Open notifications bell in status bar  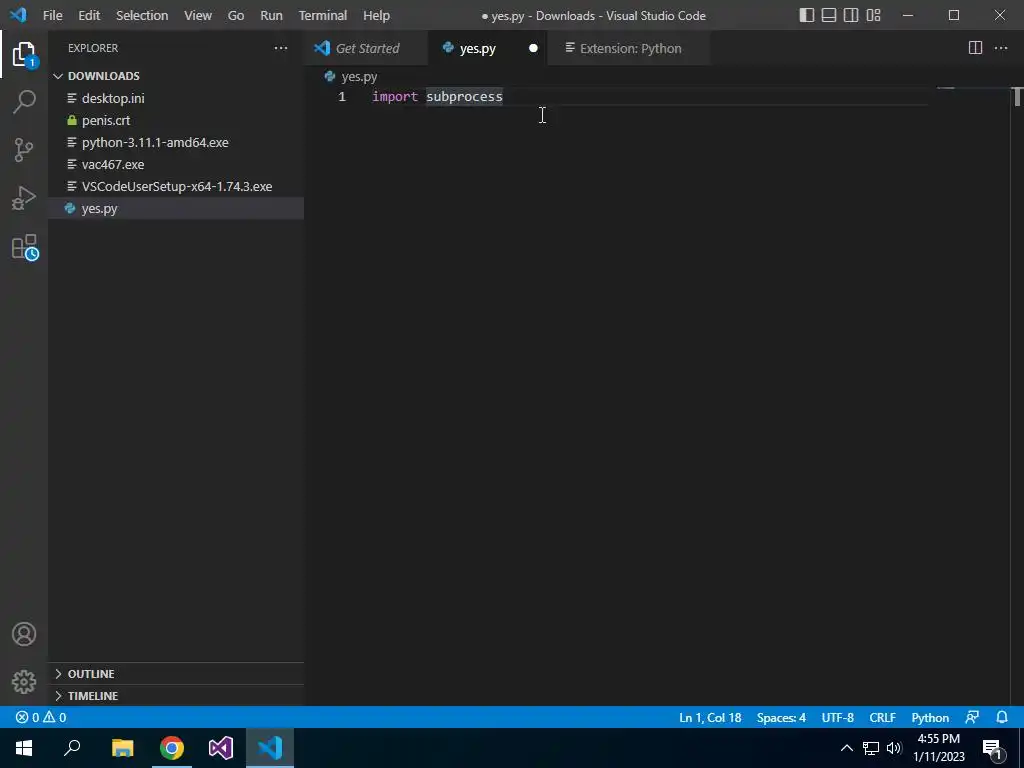(x=1002, y=717)
